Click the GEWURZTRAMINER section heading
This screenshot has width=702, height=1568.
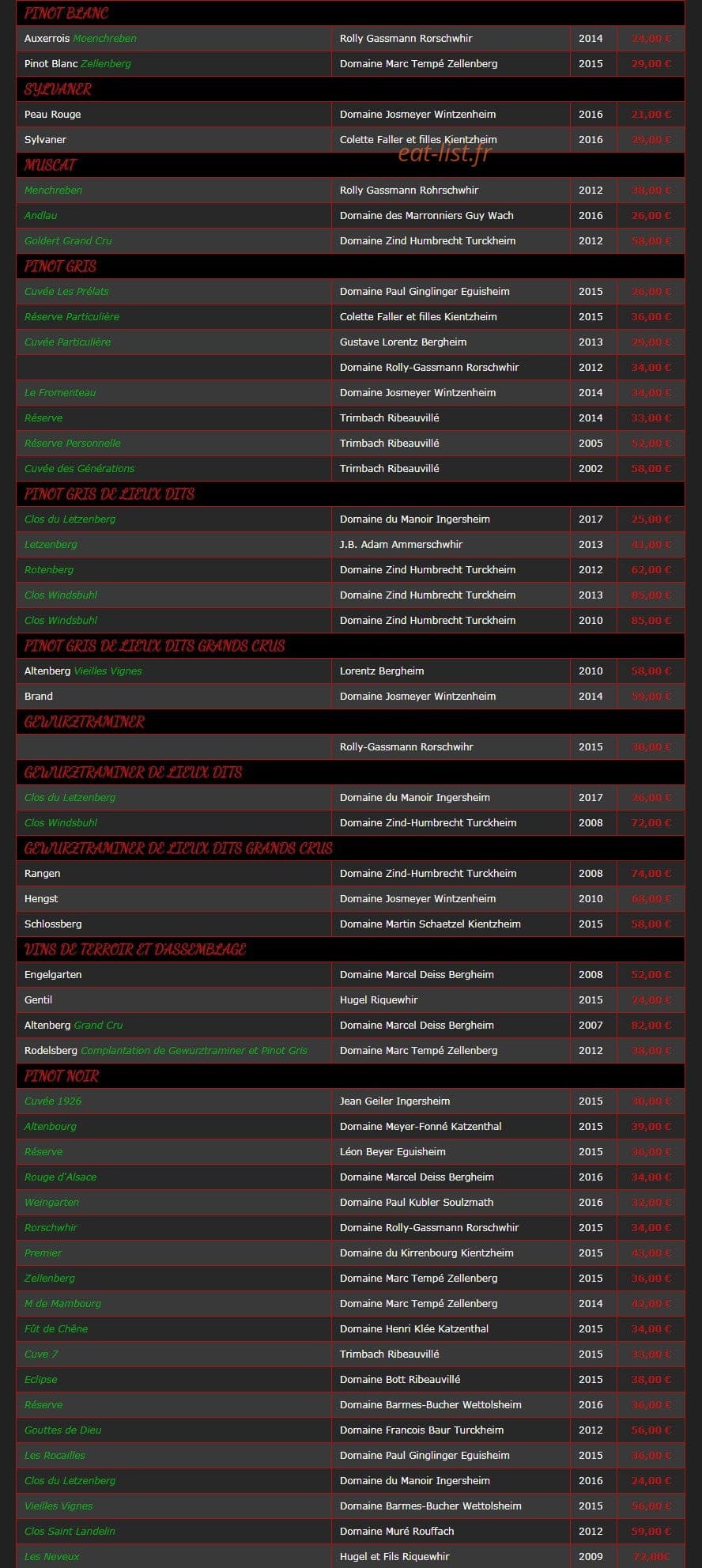[x=85, y=722]
